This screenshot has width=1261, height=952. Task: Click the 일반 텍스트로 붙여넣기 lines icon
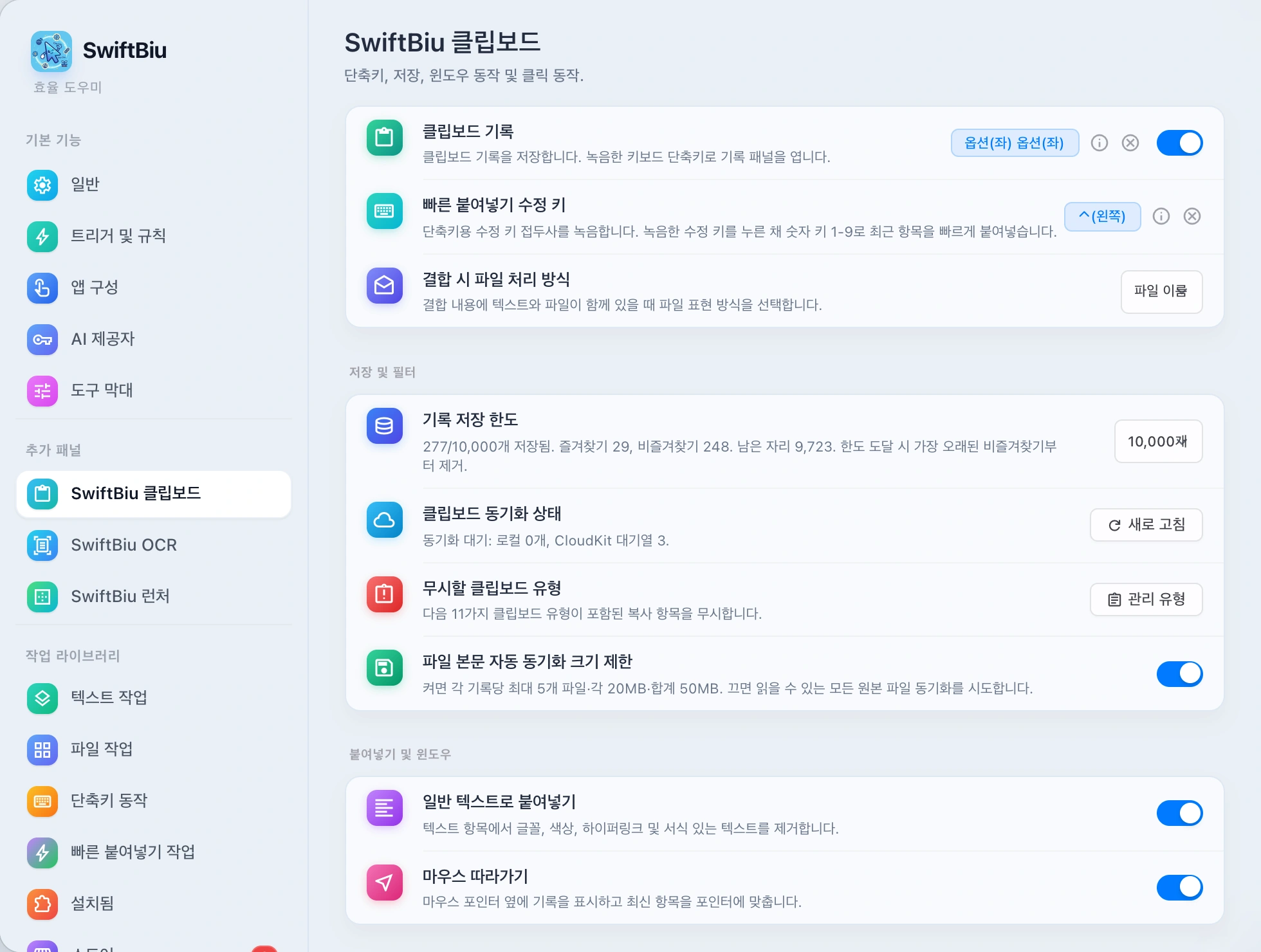385,808
